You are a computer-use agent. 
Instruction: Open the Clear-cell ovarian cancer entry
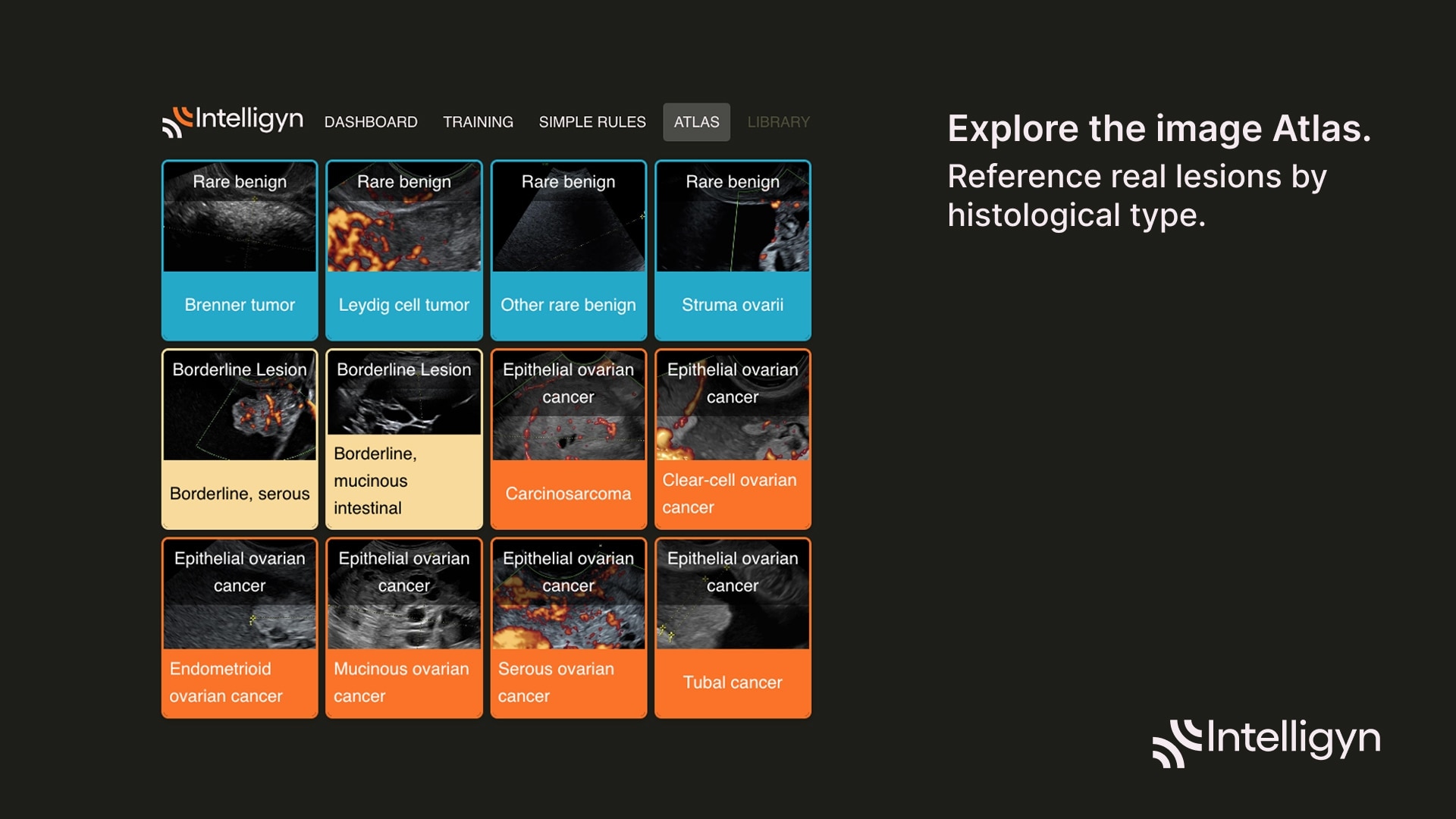tap(733, 438)
